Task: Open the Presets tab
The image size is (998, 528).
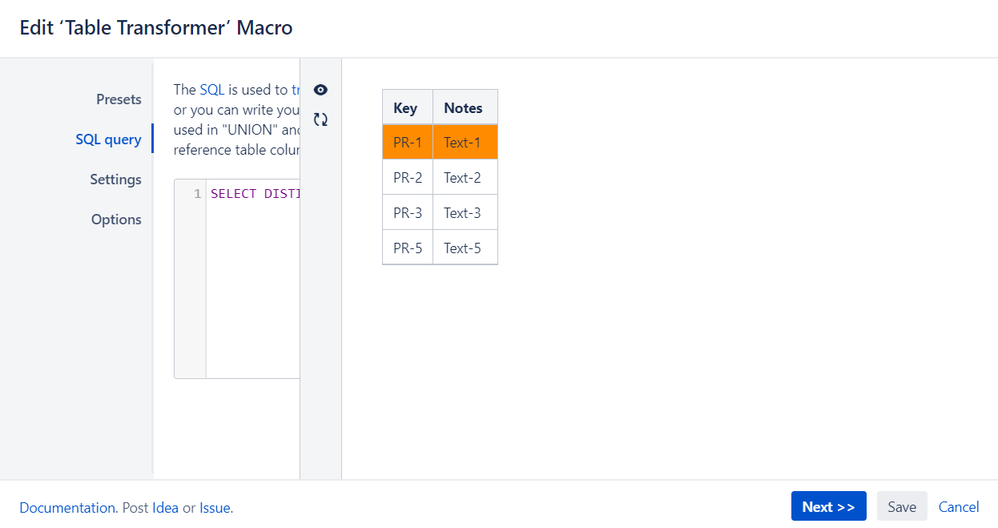Action: pos(118,99)
